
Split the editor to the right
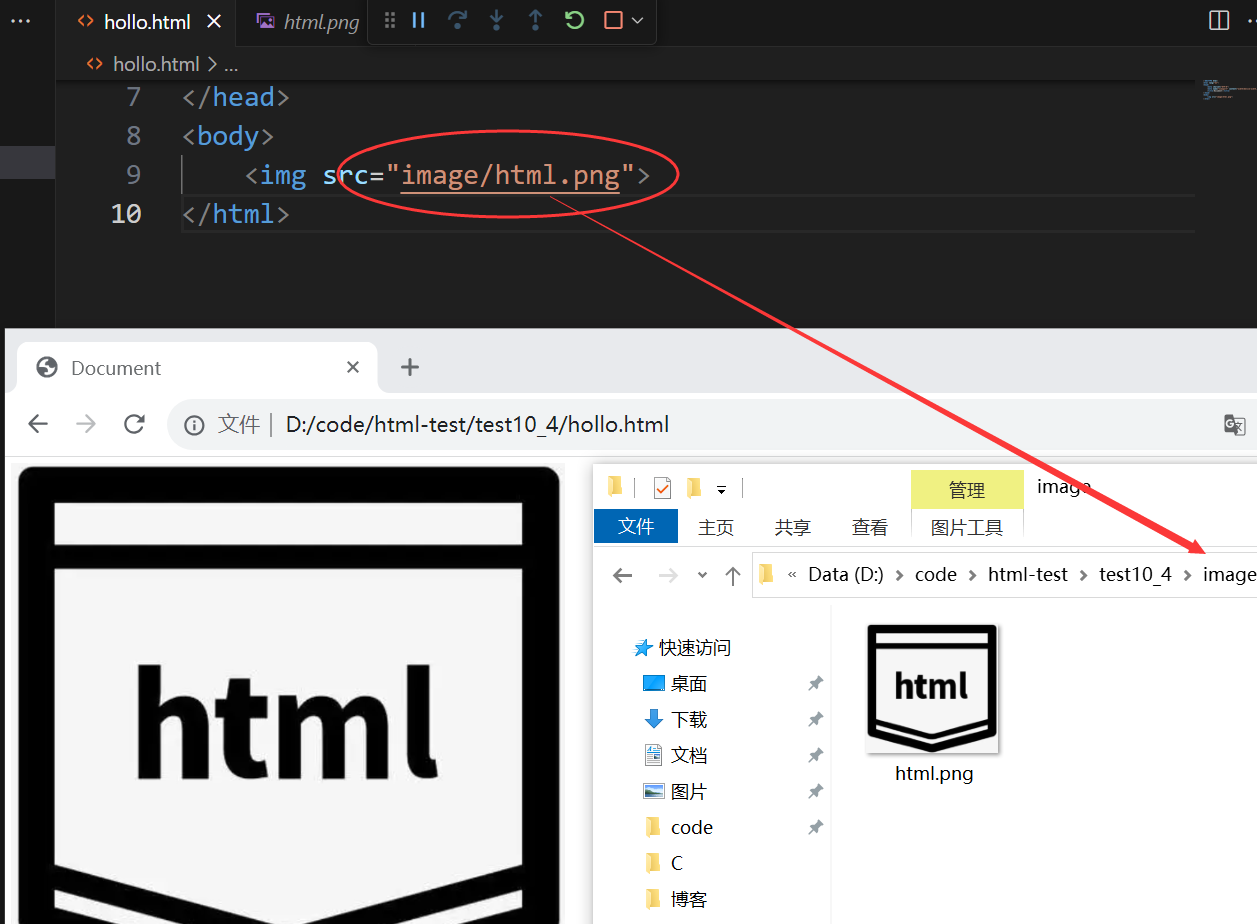1219,20
